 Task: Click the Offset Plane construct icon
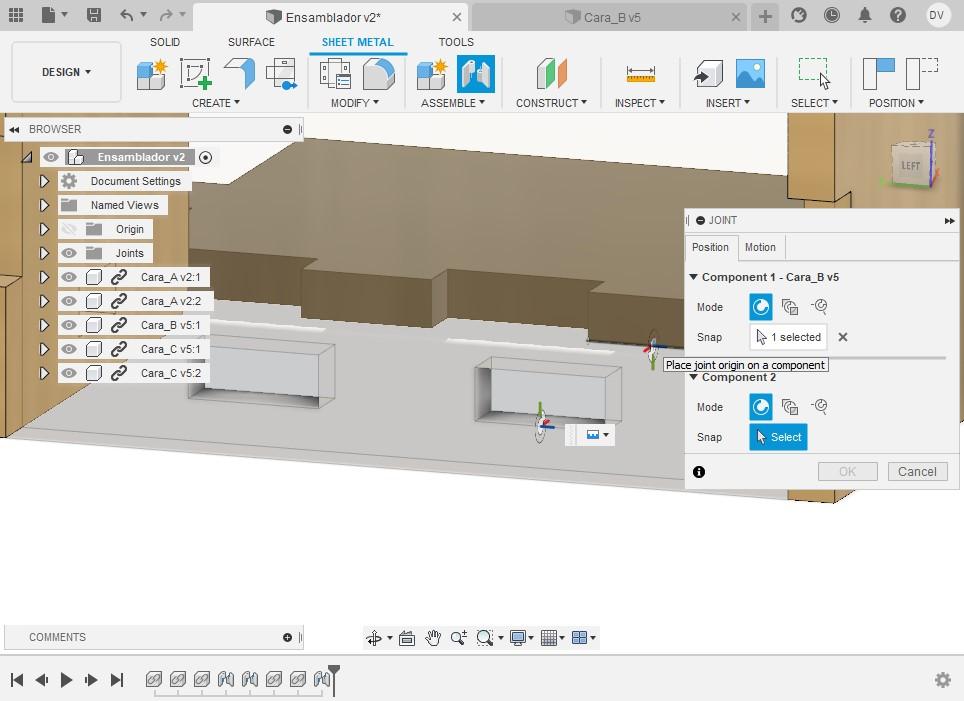(551, 74)
